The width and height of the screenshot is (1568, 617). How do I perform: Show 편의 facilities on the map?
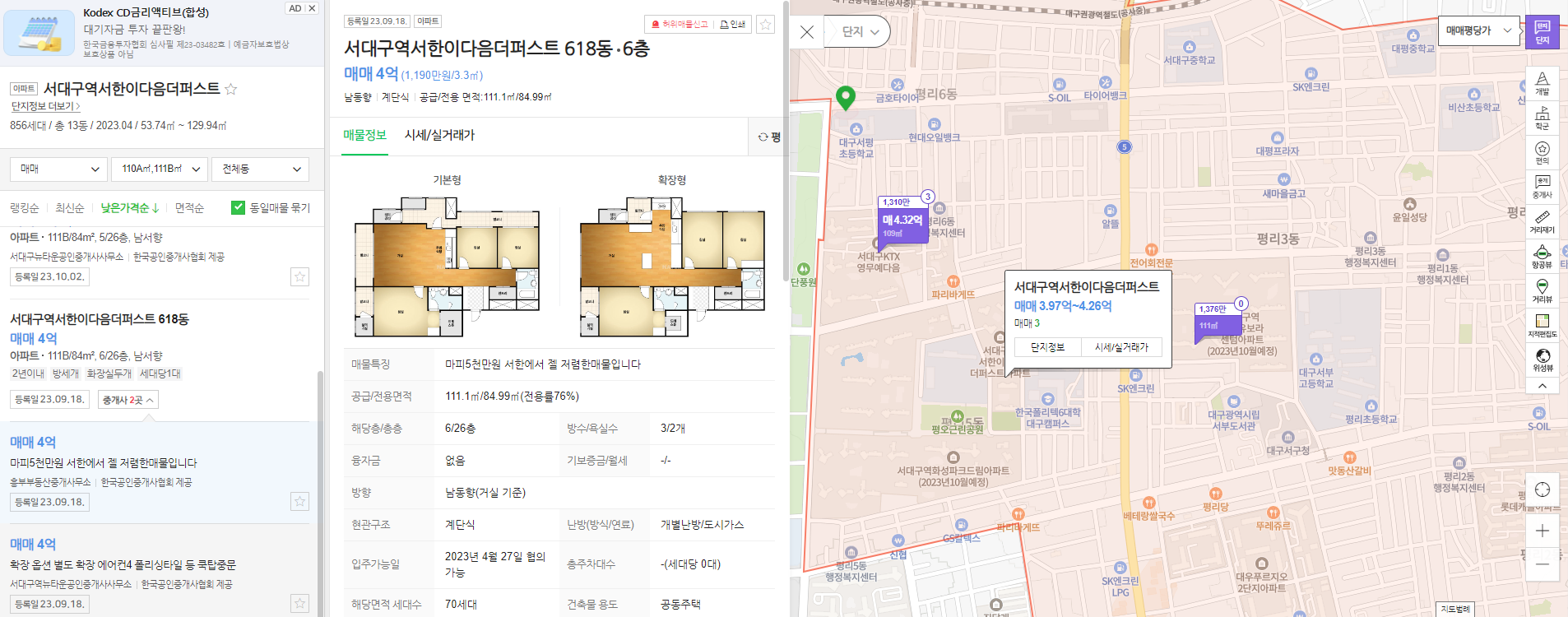[1542, 152]
